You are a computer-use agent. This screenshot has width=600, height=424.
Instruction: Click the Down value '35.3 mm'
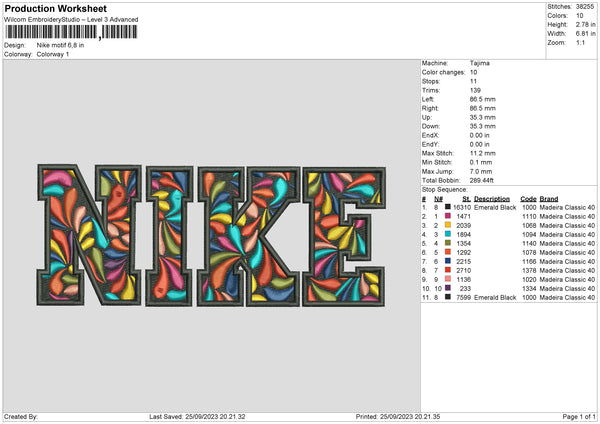(483, 126)
